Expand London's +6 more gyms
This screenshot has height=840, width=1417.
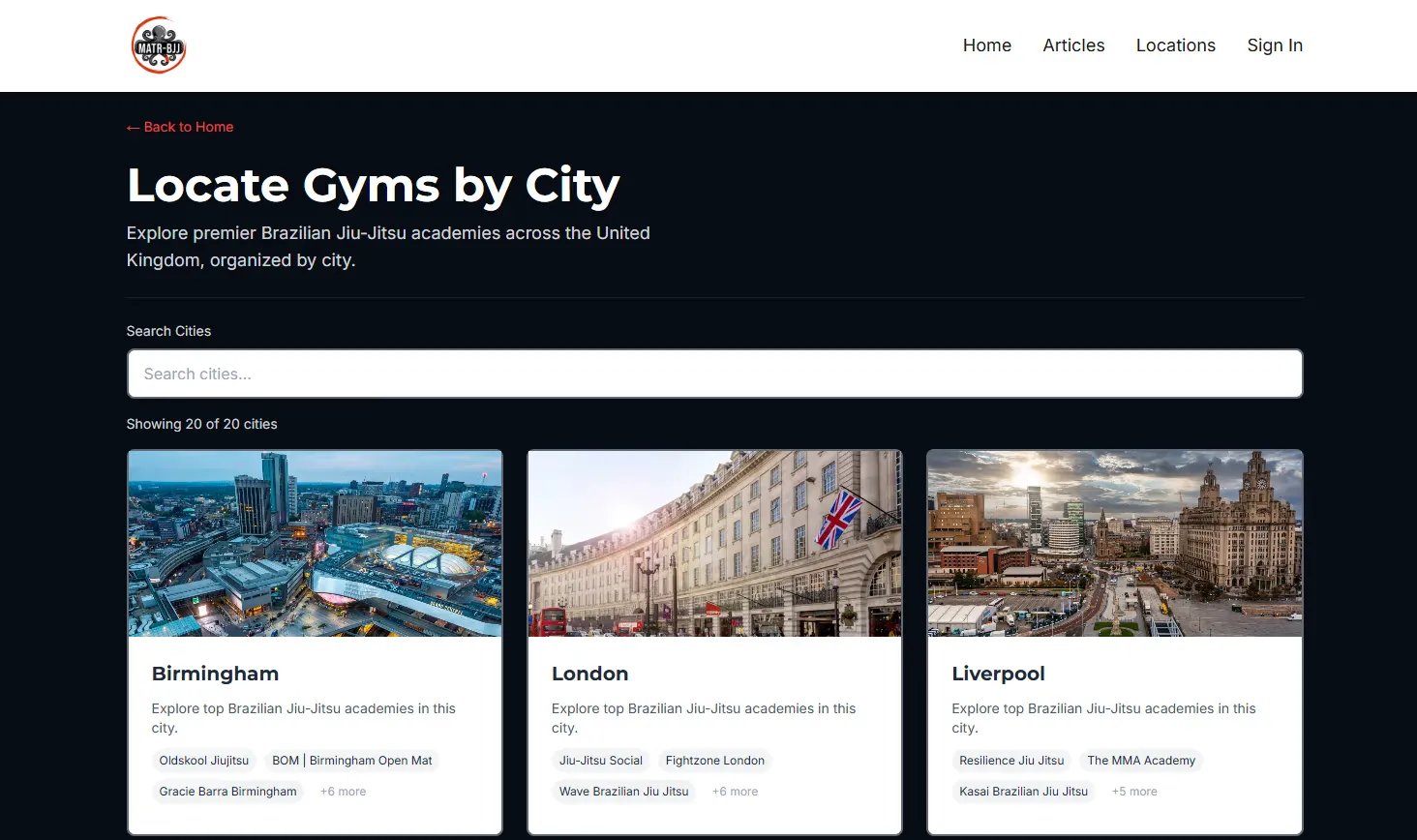735,792
